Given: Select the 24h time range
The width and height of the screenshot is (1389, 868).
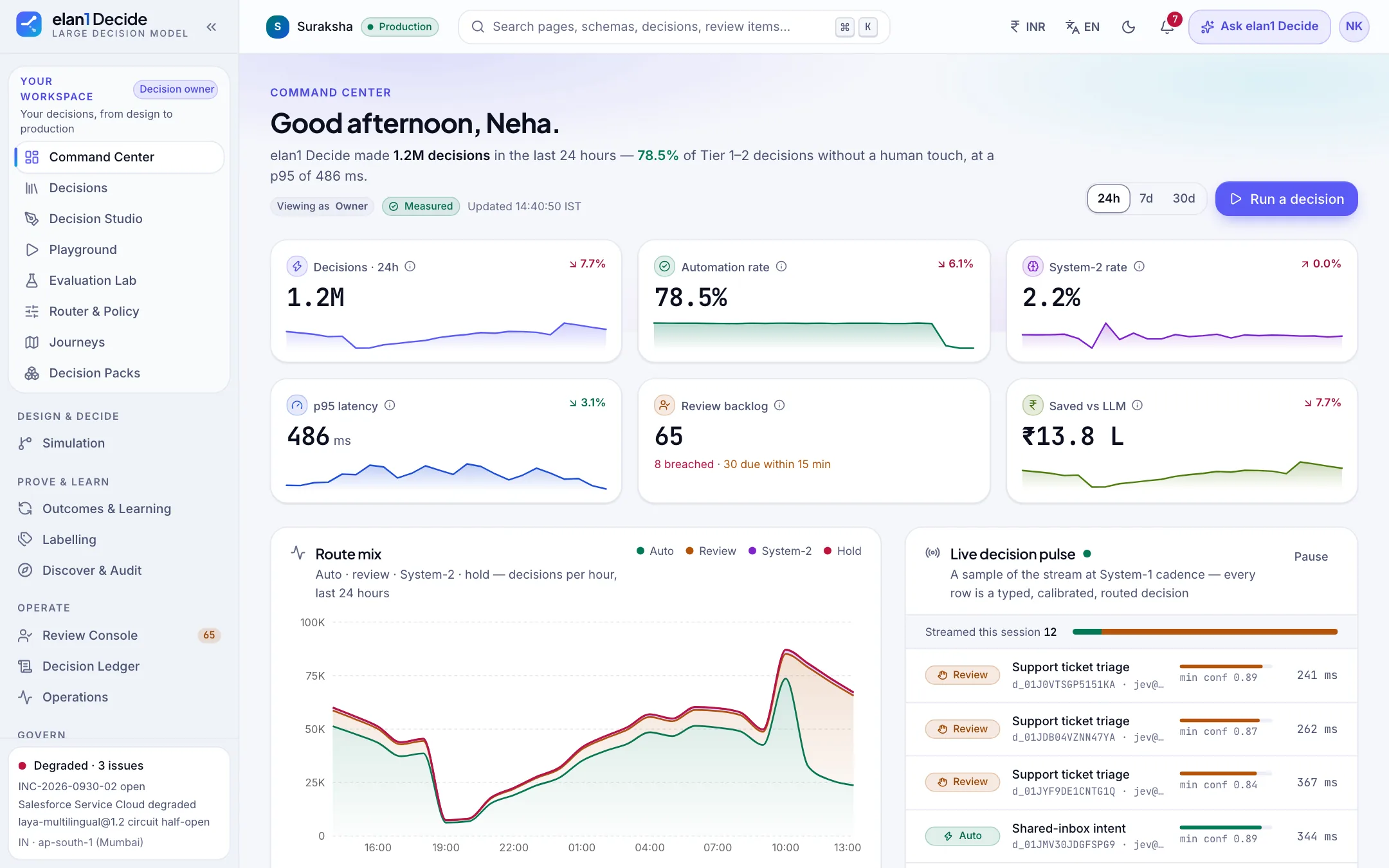Looking at the screenshot, I should (x=1108, y=199).
